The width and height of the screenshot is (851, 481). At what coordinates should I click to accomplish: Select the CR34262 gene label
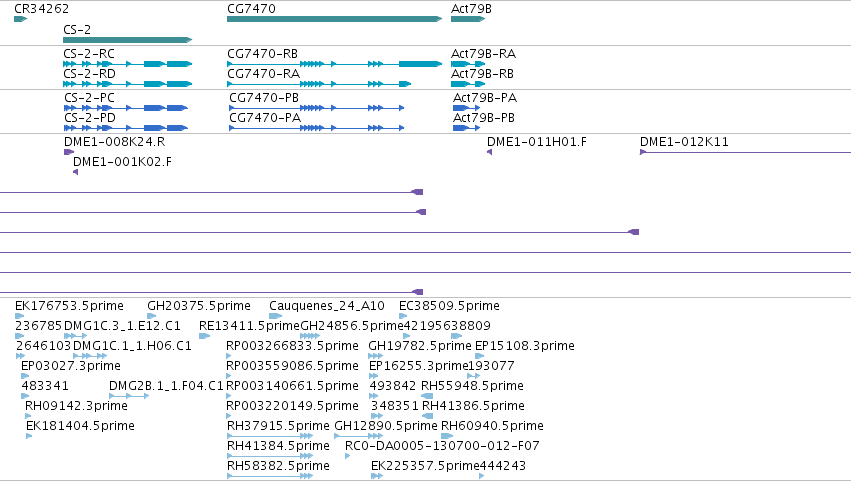[x=41, y=9]
